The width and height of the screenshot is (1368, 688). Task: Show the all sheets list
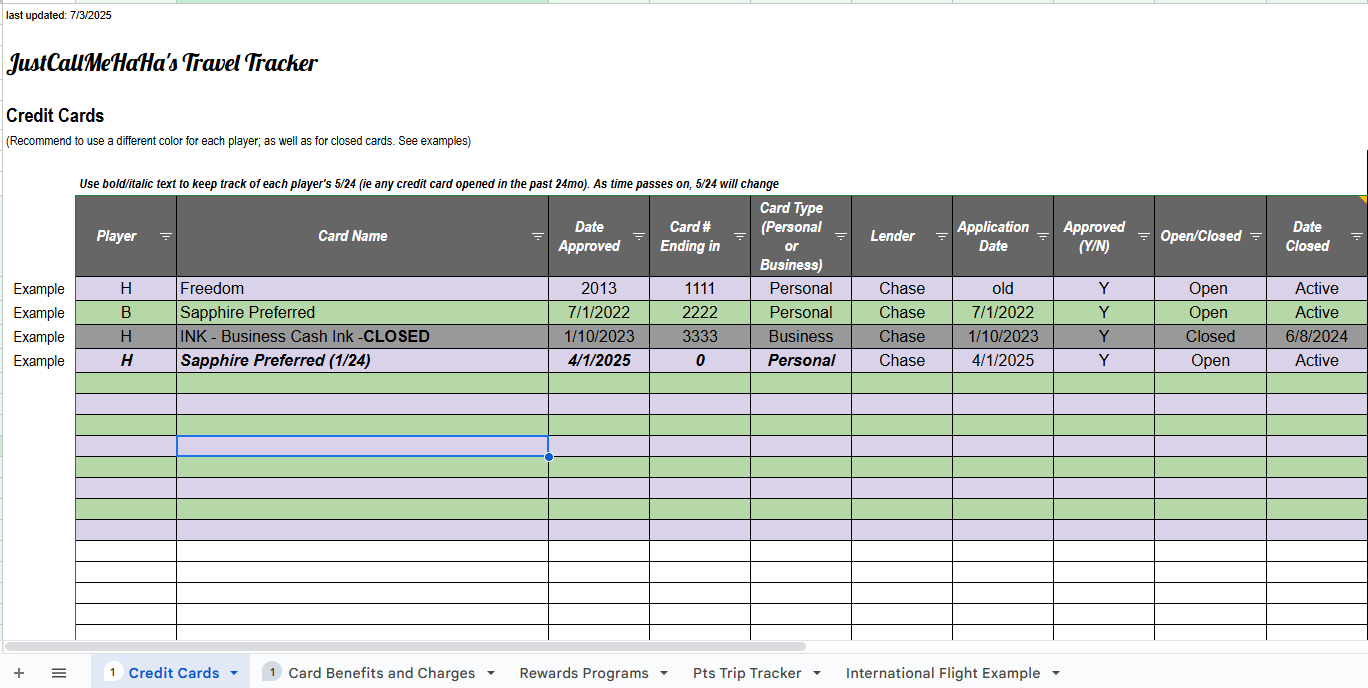(59, 673)
